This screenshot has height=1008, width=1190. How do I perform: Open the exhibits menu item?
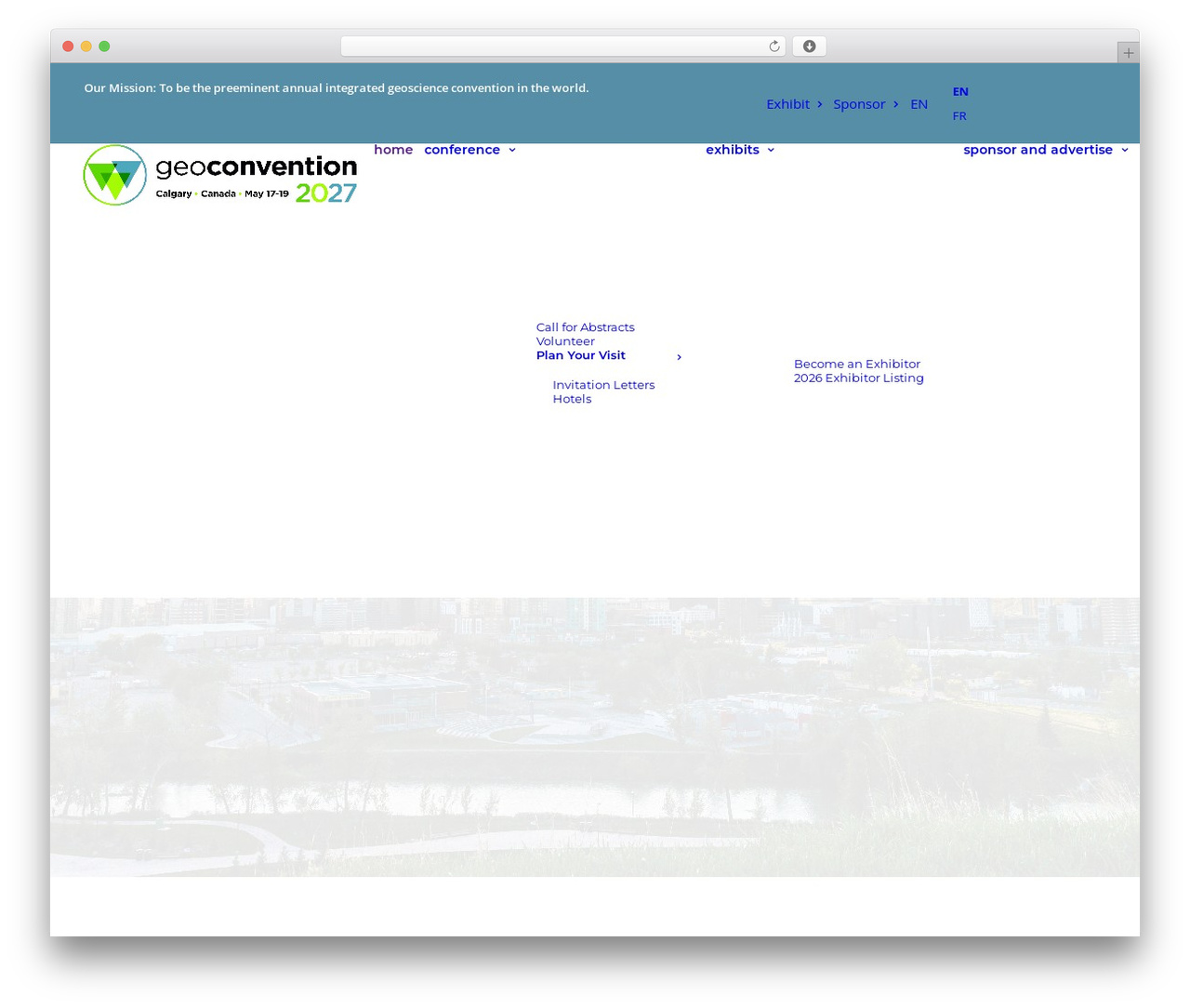pos(733,150)
